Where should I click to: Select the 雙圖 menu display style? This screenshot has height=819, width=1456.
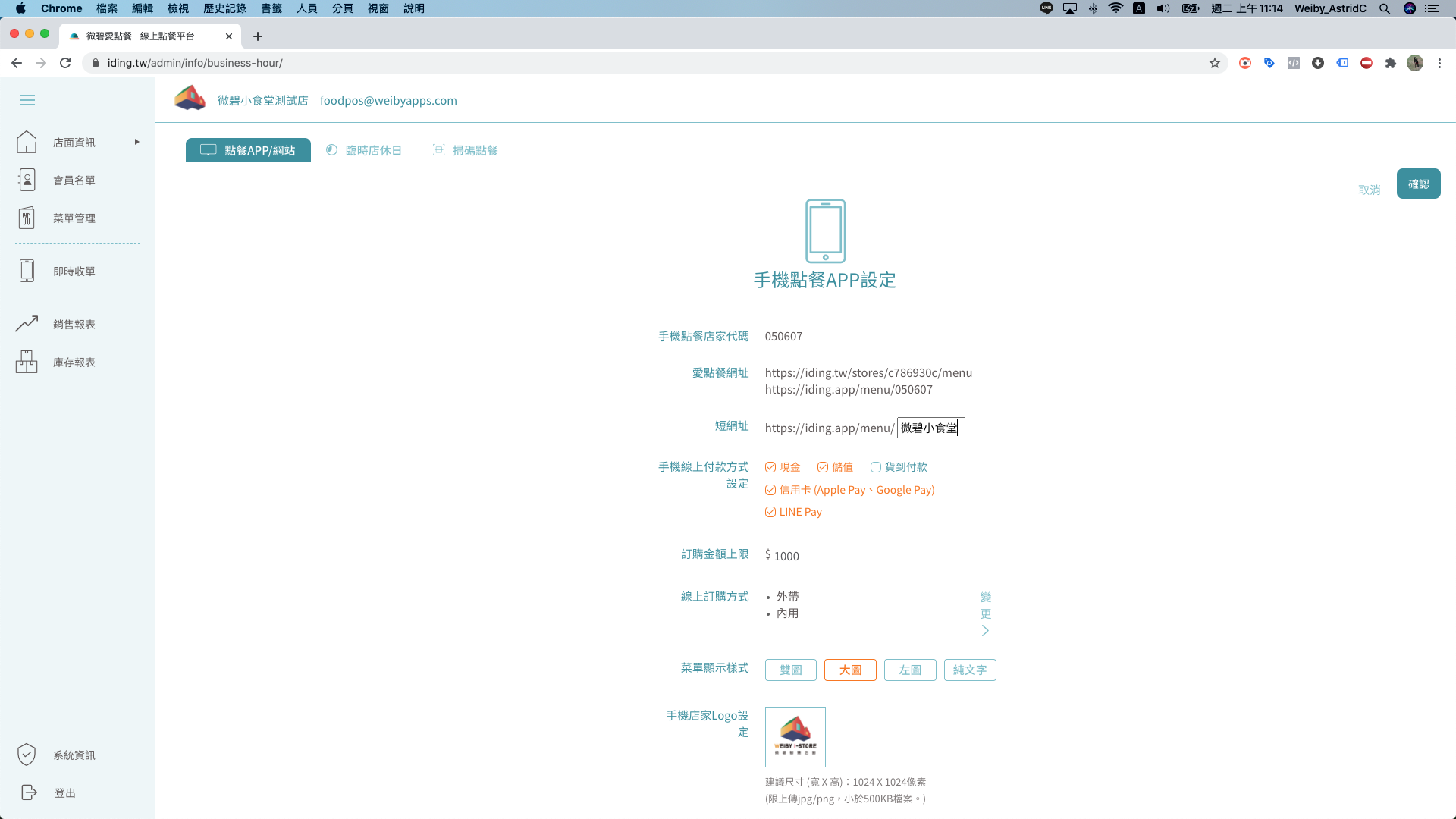click(x=790, y=670)
